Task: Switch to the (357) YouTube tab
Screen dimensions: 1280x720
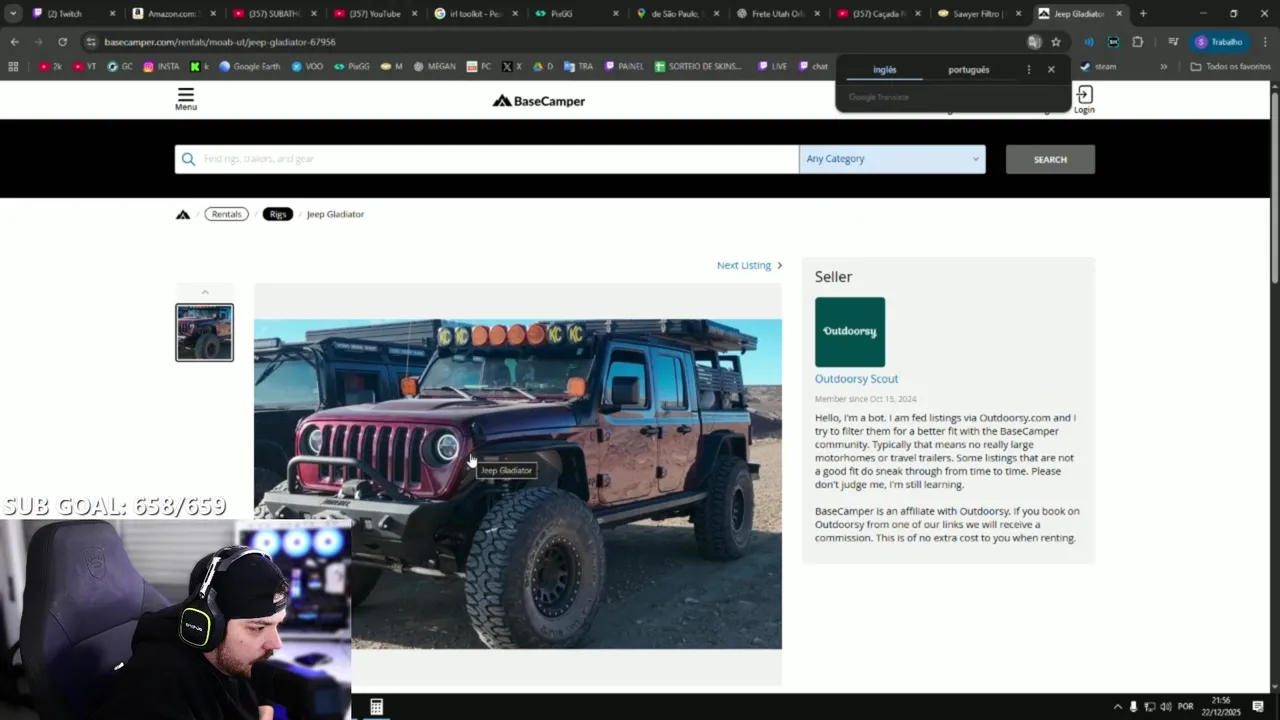Action: [x=374, y=14]
